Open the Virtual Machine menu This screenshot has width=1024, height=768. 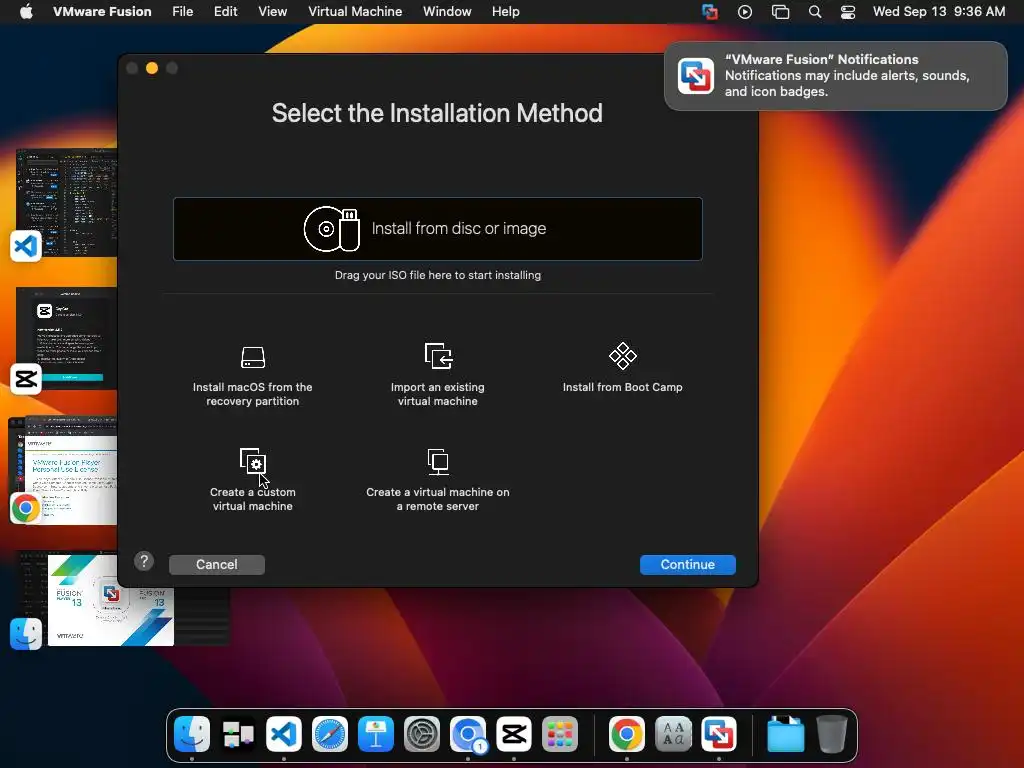point(355,12)
